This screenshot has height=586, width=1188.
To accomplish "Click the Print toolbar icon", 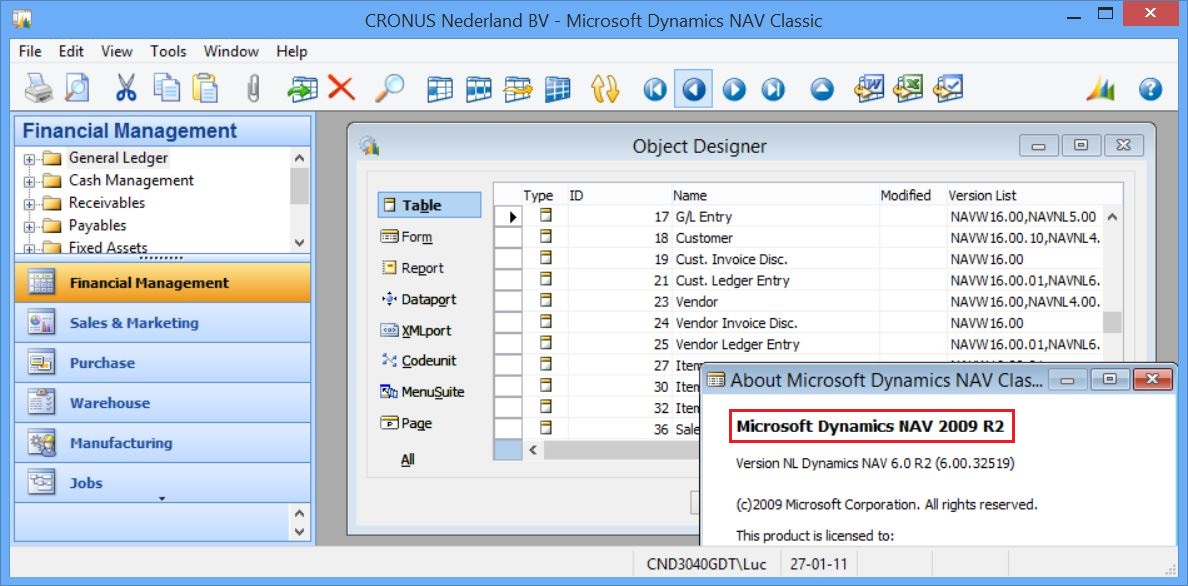I will tap(39, 89).
